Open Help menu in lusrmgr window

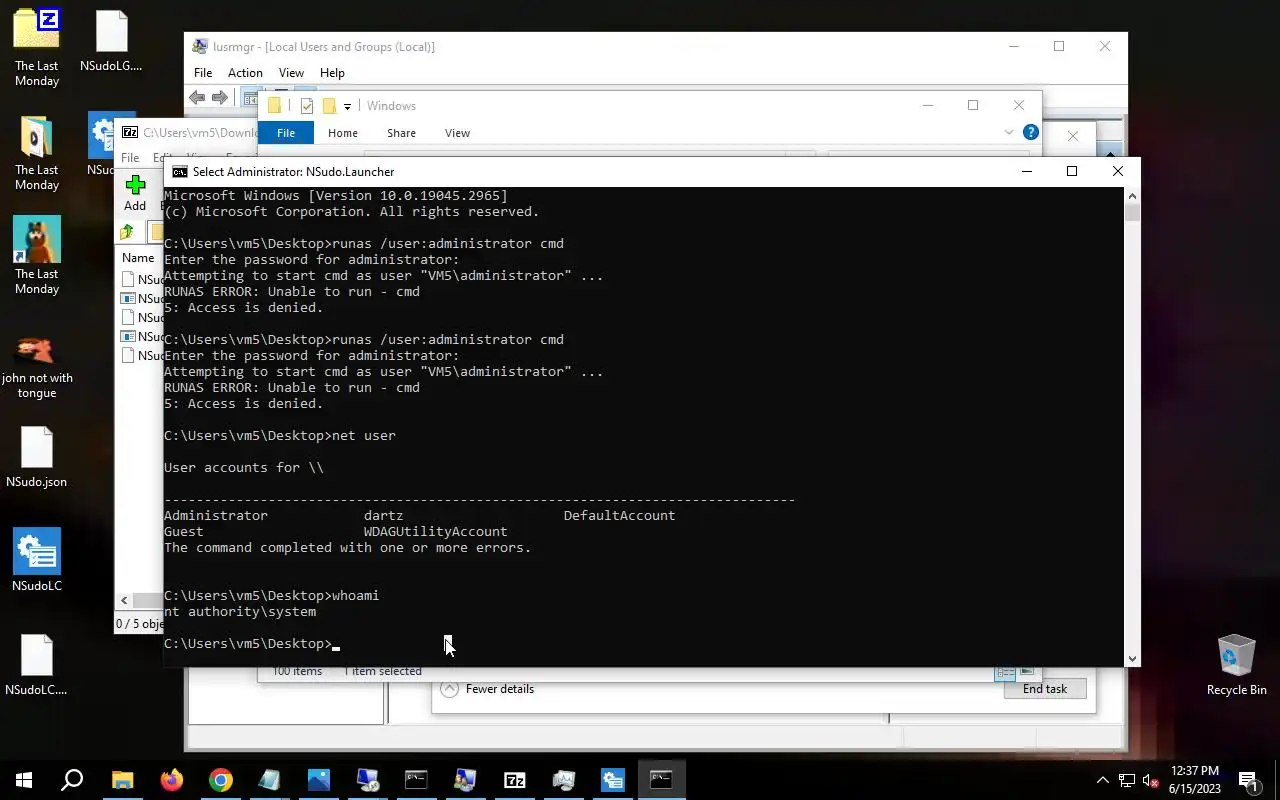[332, 73]
